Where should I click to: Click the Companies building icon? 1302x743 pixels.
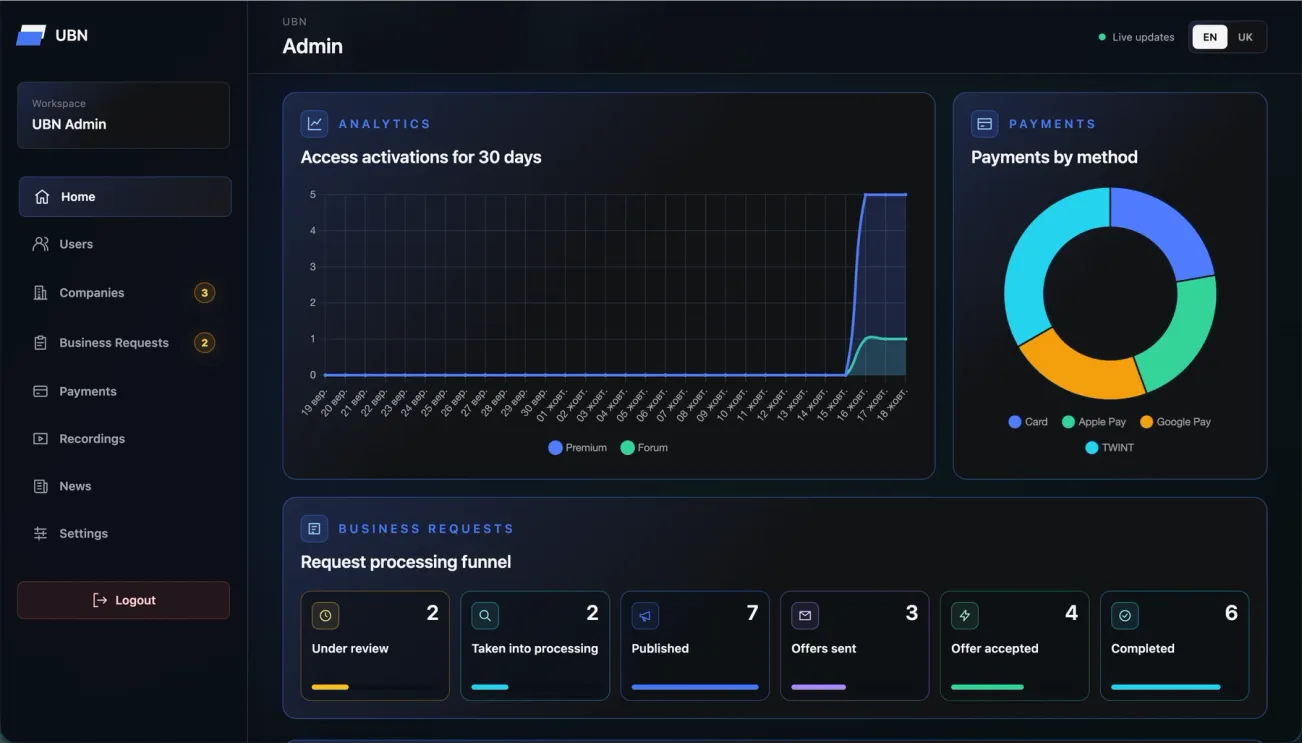pyautogui.click(x=41, y=293)
